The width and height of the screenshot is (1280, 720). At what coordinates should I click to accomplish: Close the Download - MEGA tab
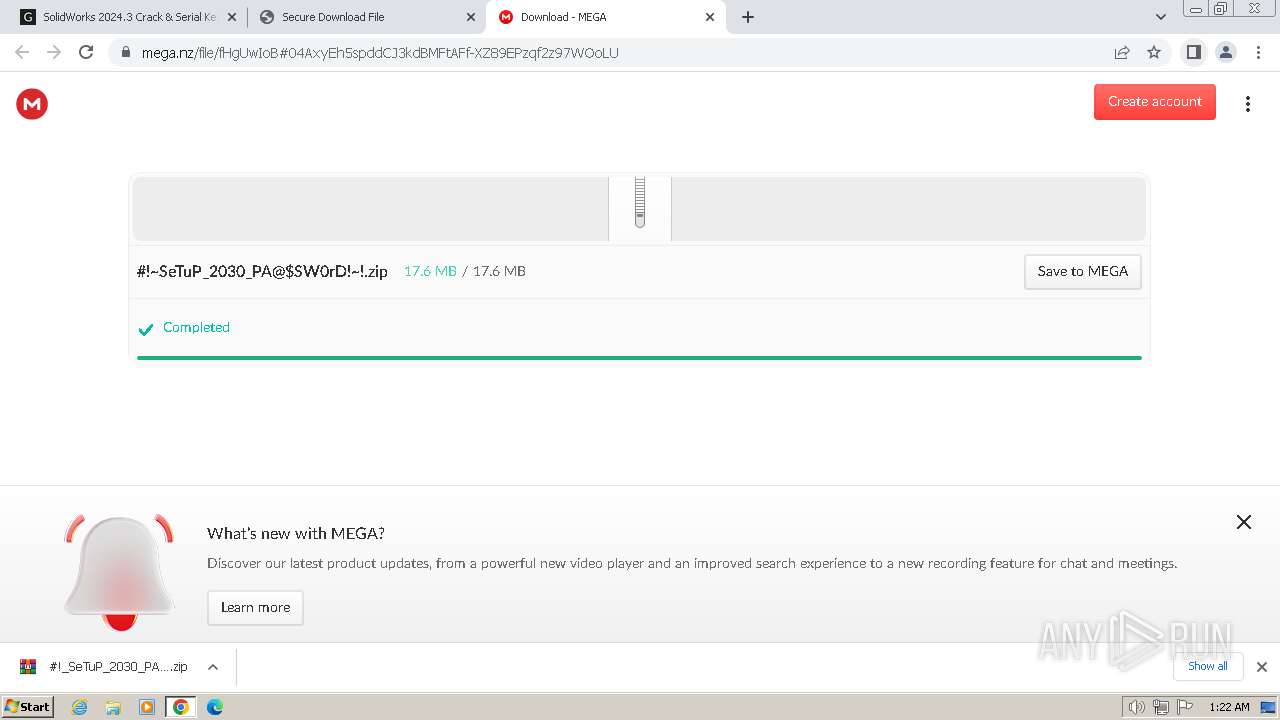pos(710,17)
